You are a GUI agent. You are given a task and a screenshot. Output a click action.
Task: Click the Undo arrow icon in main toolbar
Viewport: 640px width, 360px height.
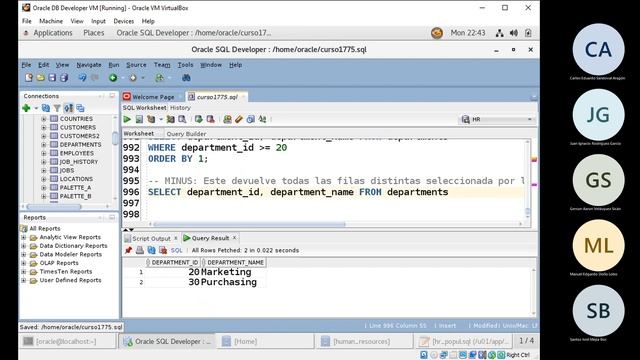tap(82, 78)
